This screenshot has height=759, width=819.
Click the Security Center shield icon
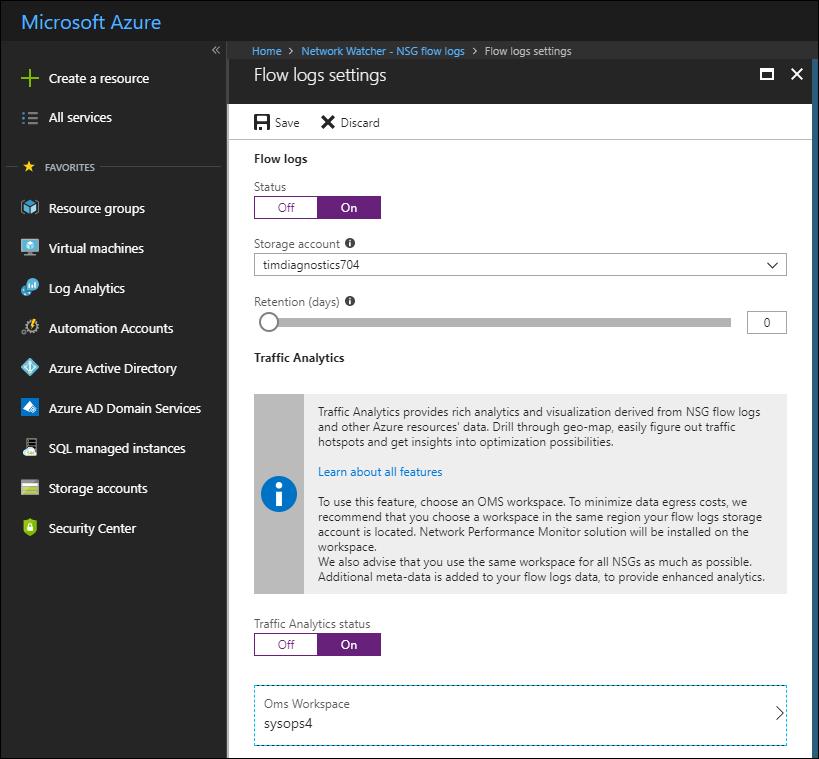tap(30, 528)
